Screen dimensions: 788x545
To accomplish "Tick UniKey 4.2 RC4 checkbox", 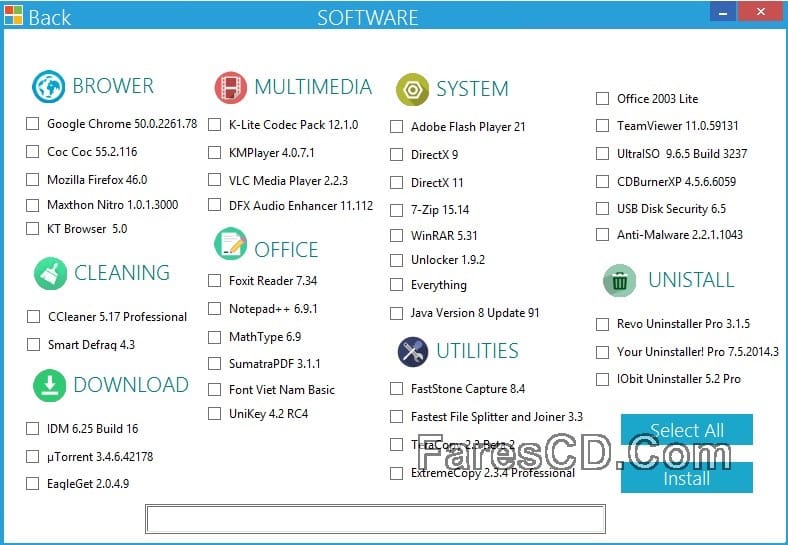I will (x=215, y=414).
